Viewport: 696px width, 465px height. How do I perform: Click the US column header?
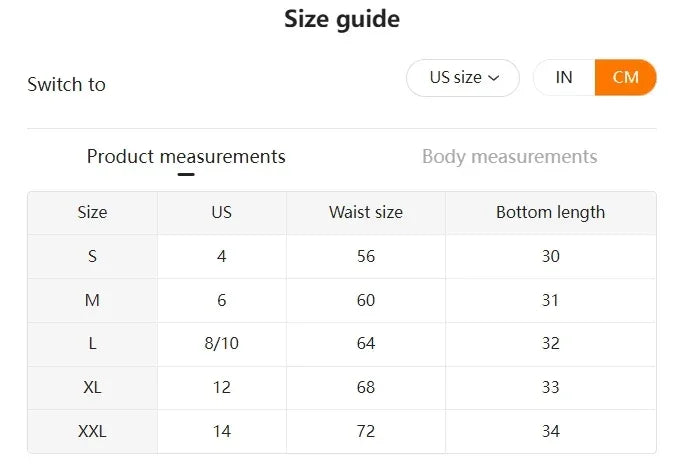click(221, 213)
